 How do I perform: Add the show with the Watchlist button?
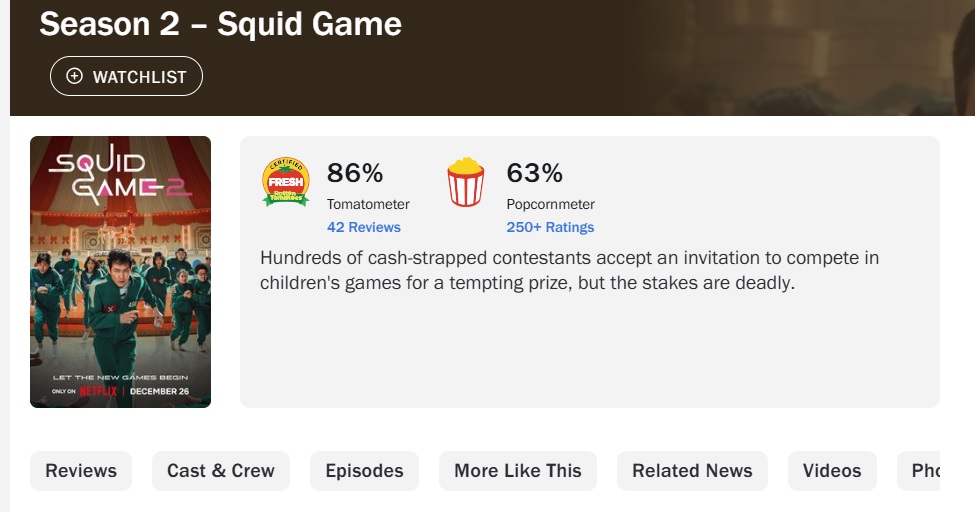(126, 76)
